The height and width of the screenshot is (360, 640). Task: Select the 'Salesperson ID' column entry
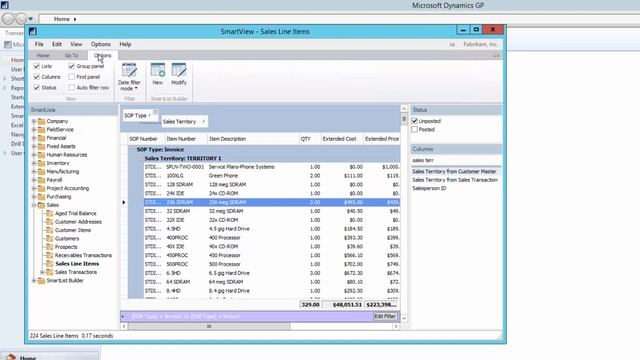(429, 188)
